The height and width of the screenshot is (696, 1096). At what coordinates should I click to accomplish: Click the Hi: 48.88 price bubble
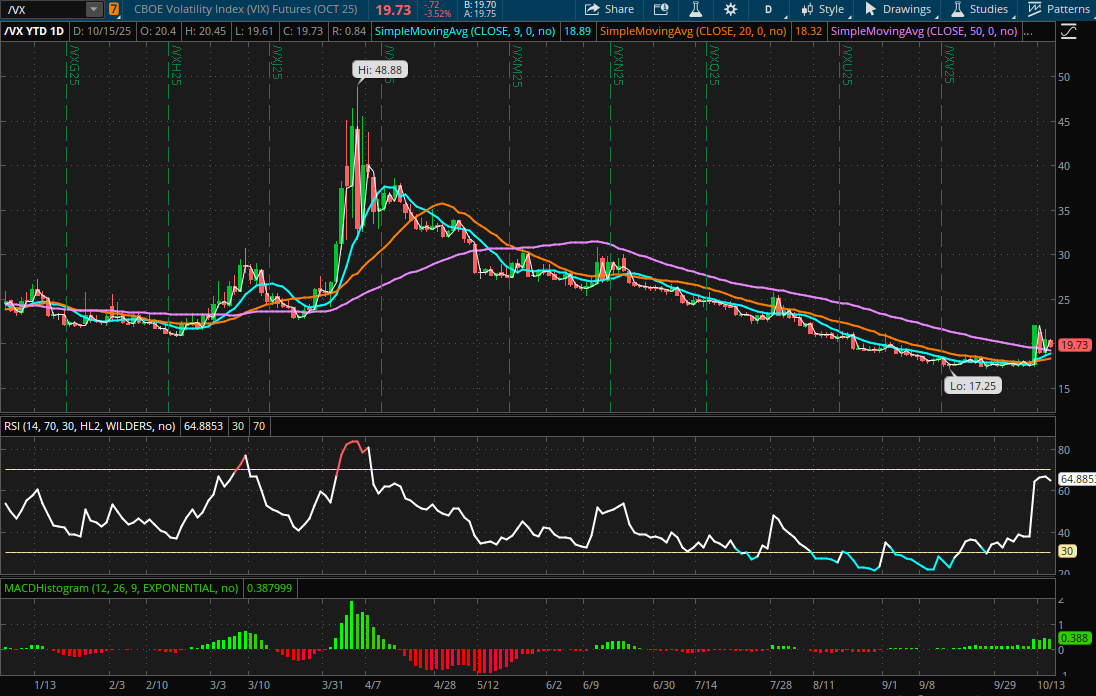tap(380, 70)
